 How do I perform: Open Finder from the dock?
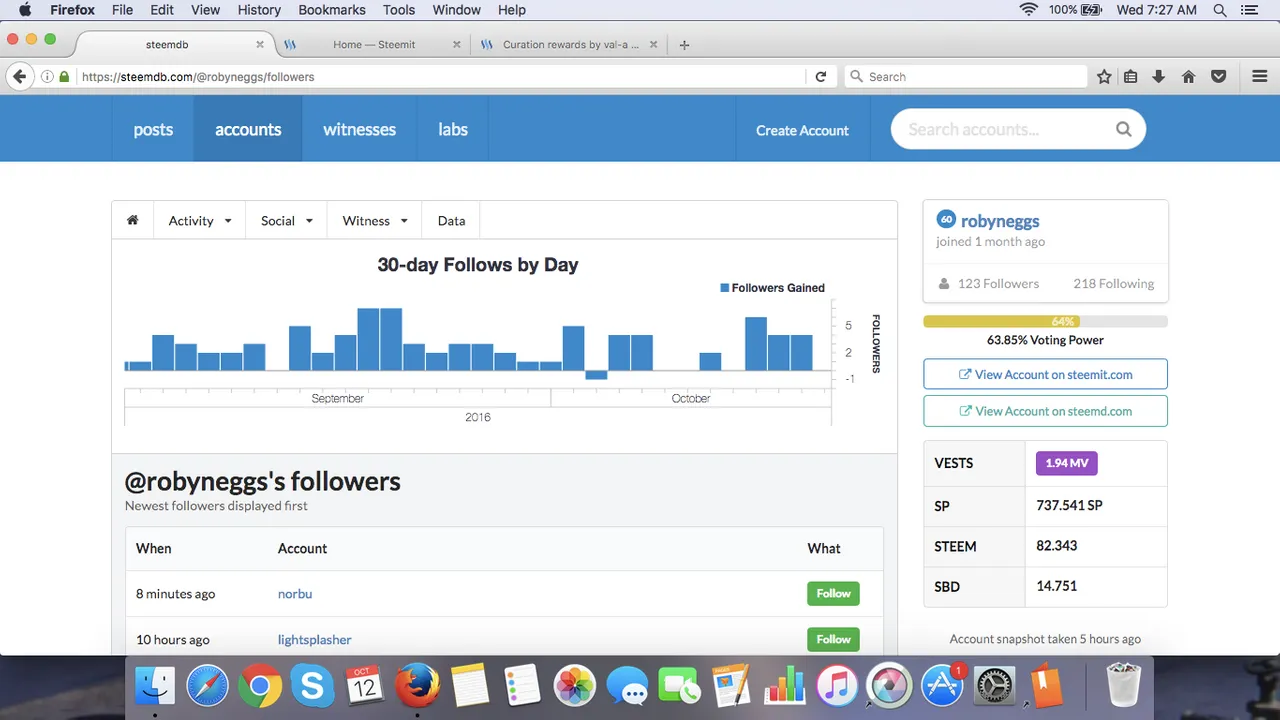click(x=155, y=686)
